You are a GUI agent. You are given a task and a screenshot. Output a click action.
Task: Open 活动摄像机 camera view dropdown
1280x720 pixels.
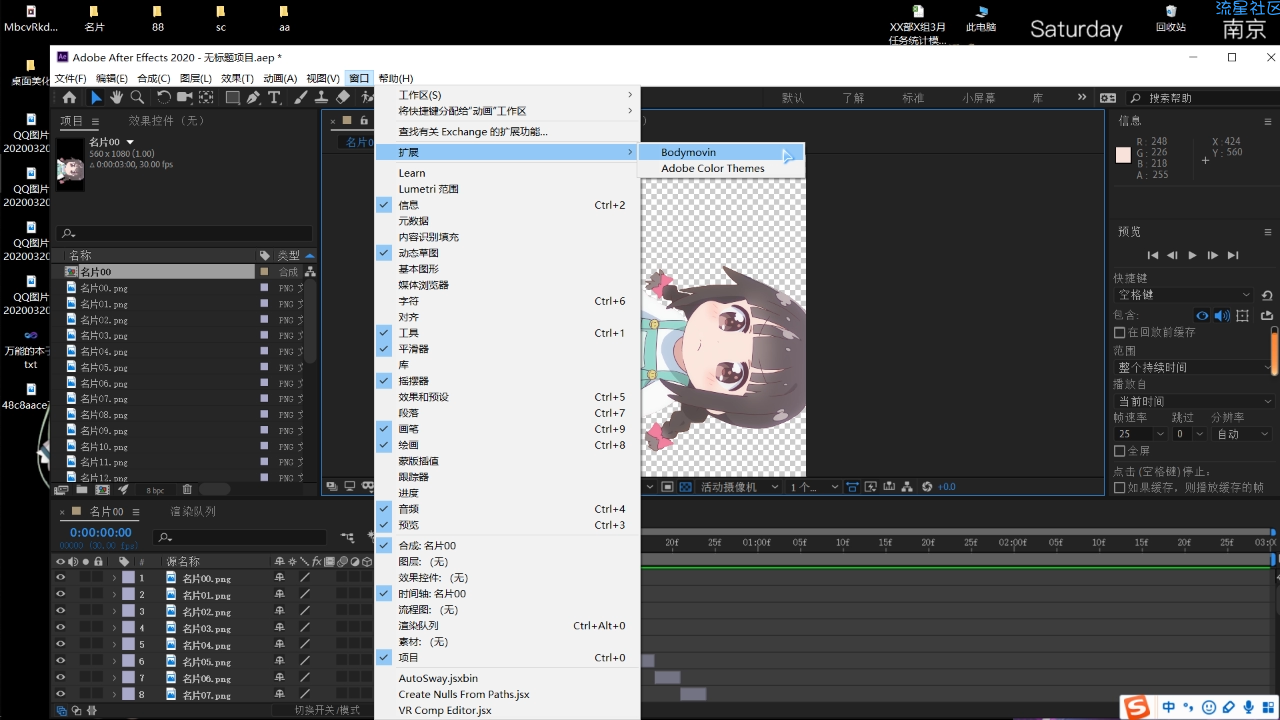741,487
